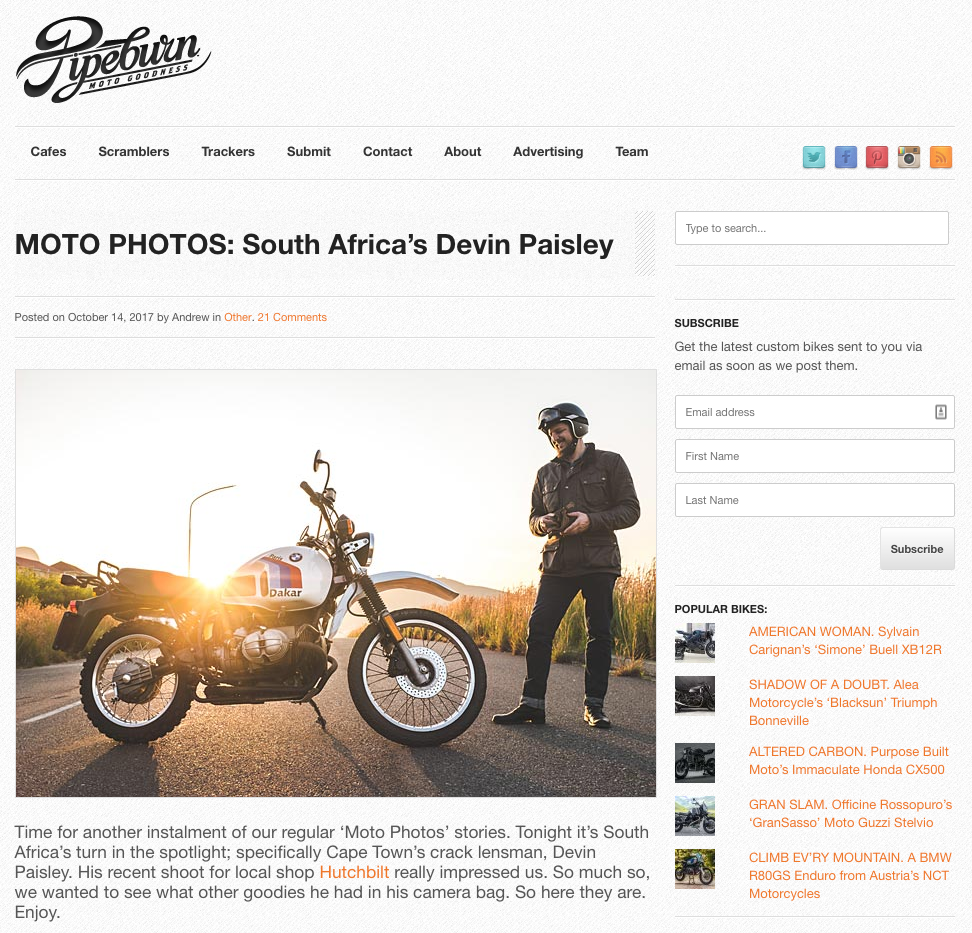Click the First Name input field
The width and height of the screenshot is (972, 933).
[815, 456]
